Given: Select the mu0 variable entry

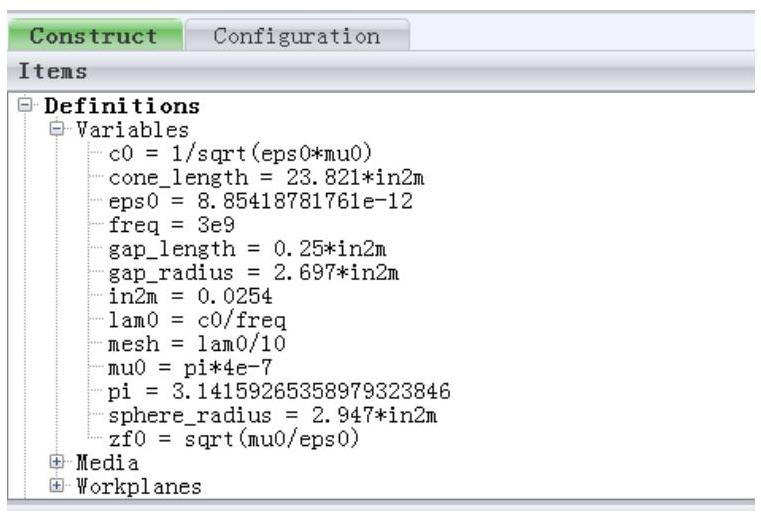Looking at the screenshot, I should click(189, 369).
